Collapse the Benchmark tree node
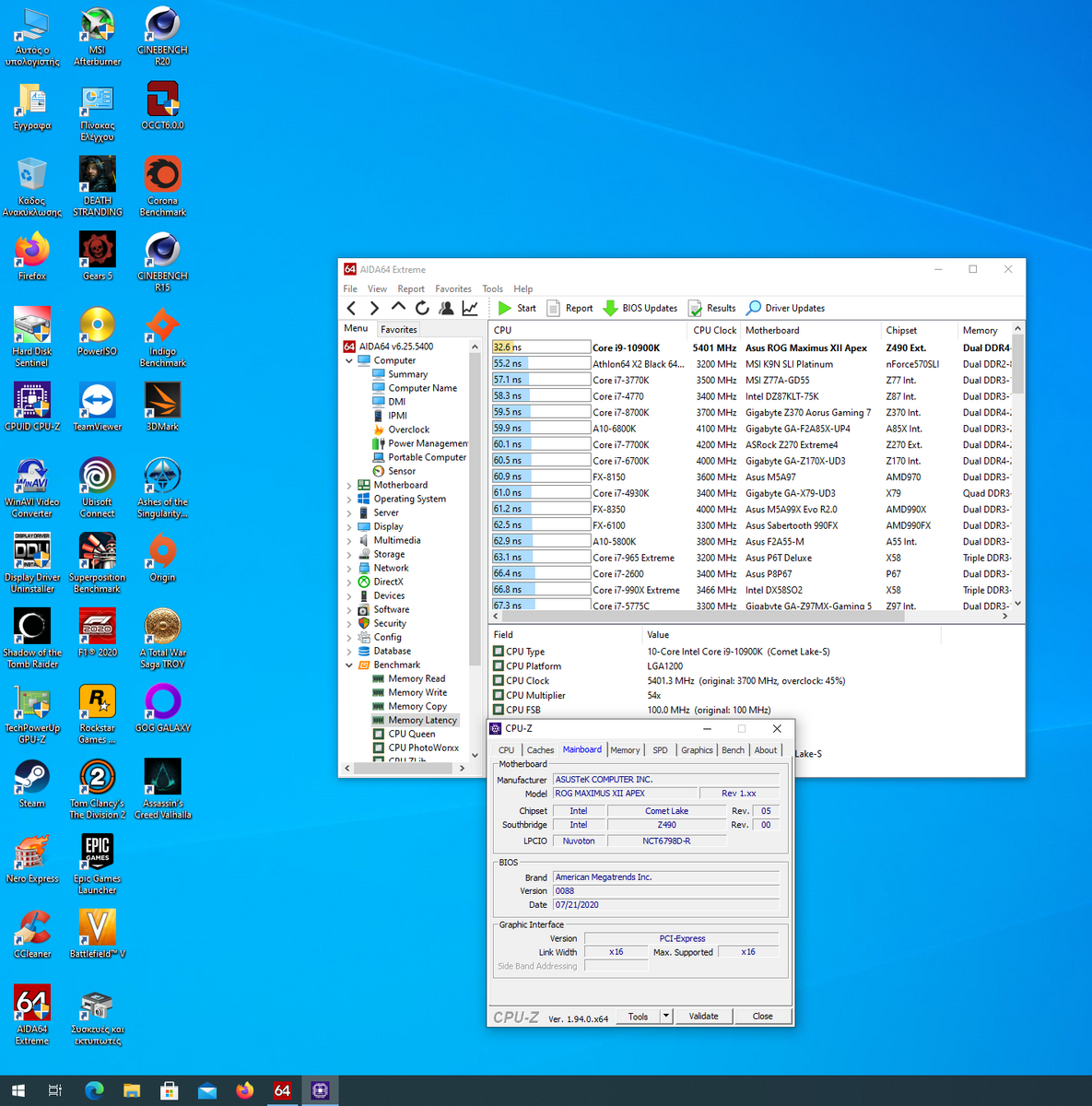Screen dimensions: 1092x1106 click(349, 665)
